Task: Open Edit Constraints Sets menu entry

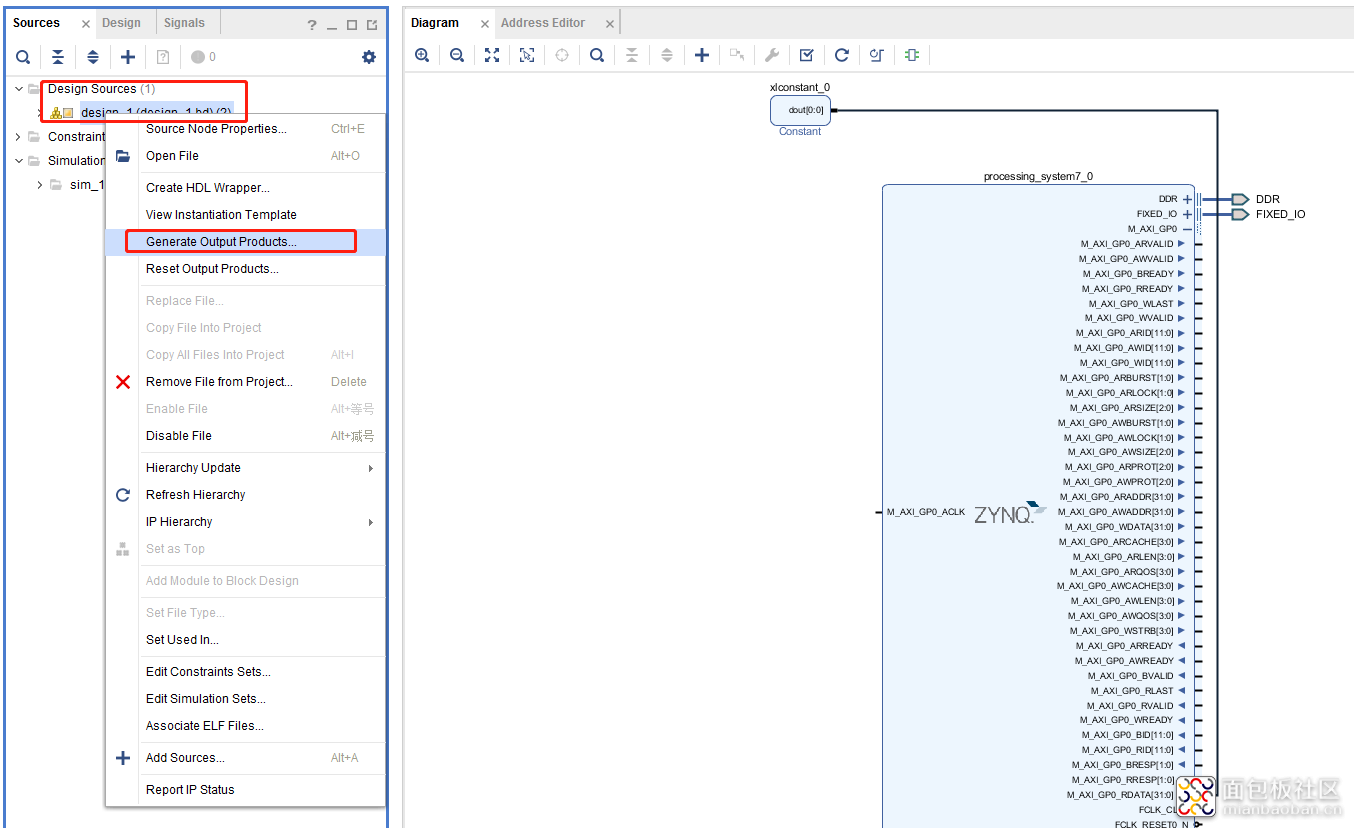Action: click(x=246, y=672)
